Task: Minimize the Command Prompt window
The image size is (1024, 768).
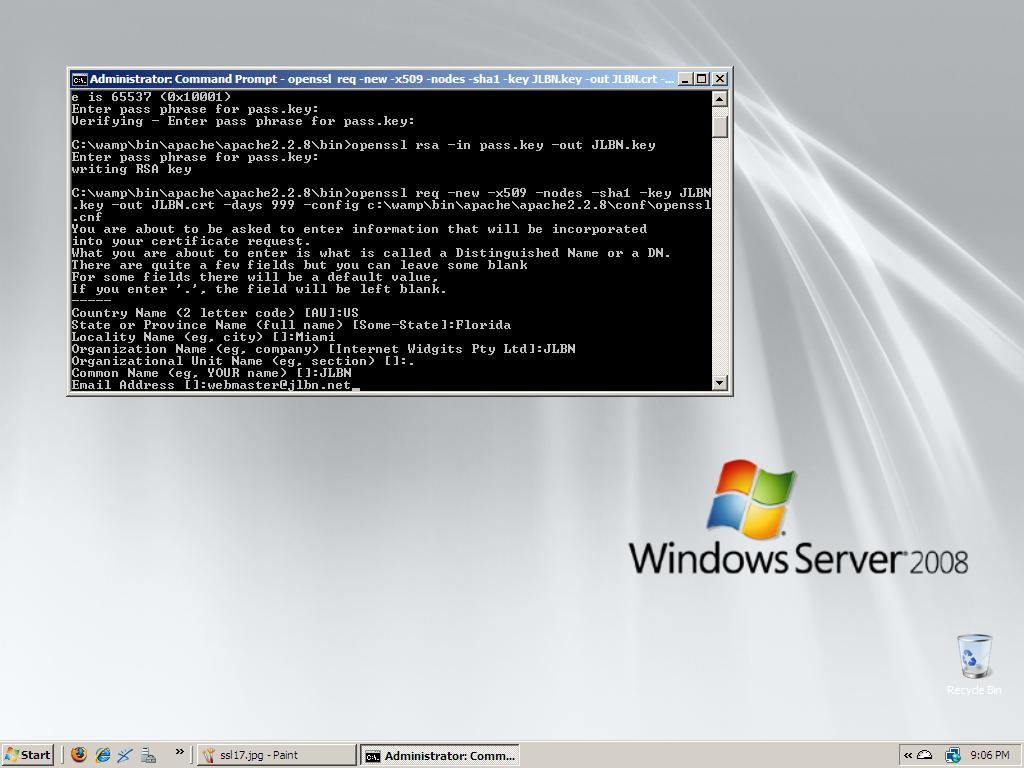Action: pyautogui.click(x=686, y=79)
